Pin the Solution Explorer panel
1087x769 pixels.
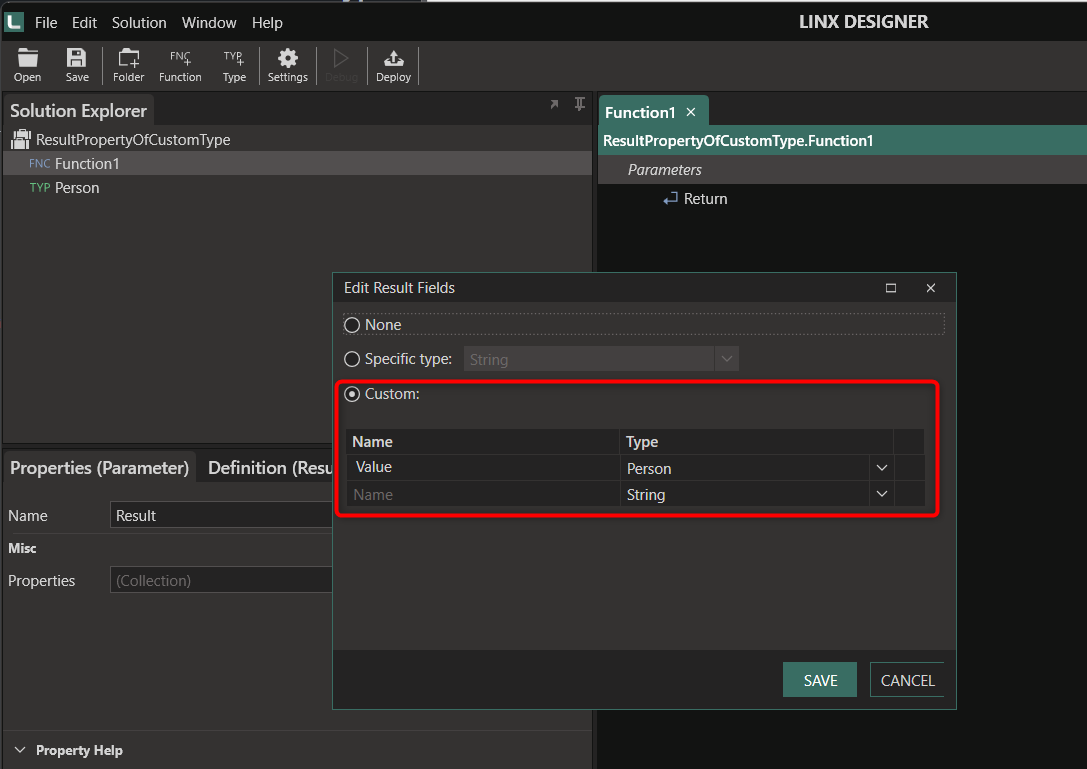(580, 104)
